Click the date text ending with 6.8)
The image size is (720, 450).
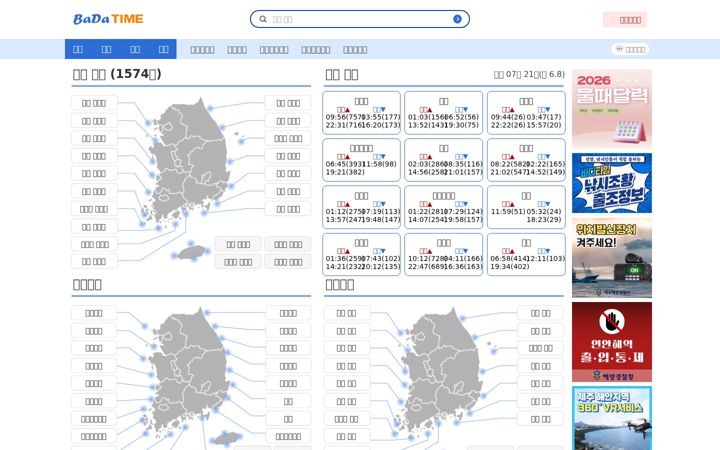(x=529, y=74)
